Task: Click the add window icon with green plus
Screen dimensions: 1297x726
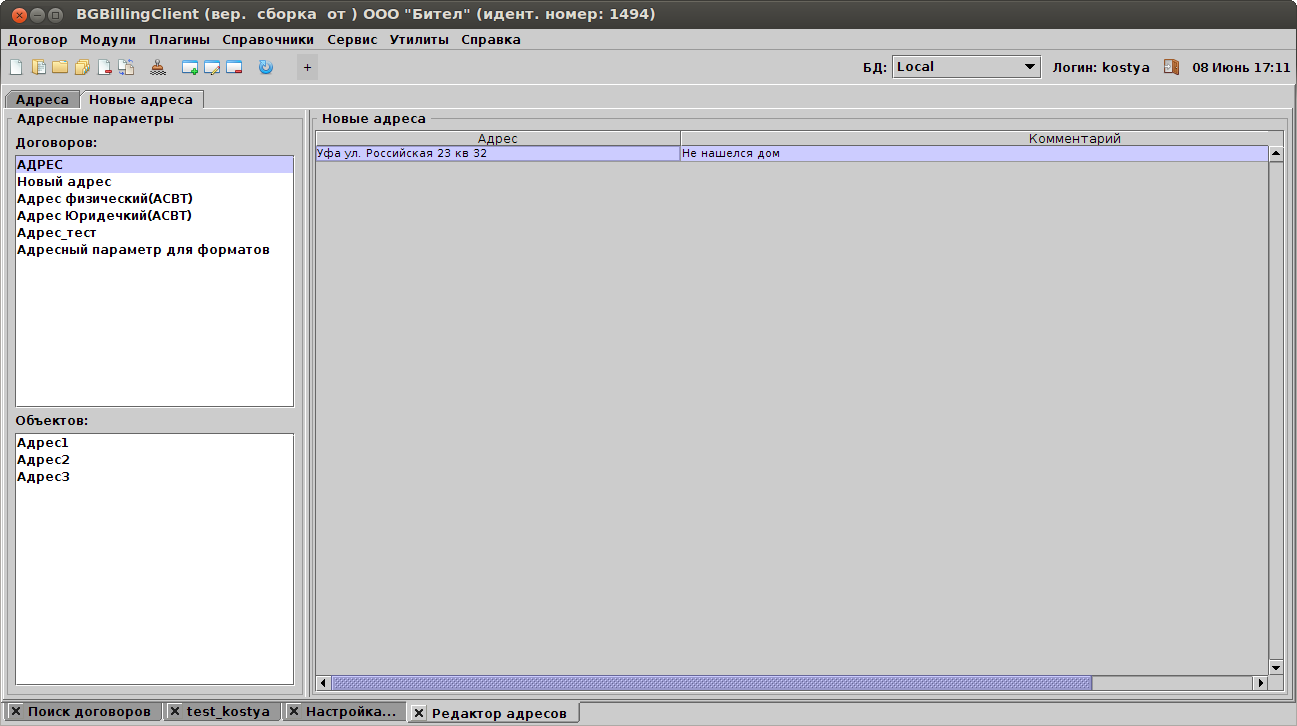Action: point(190,68)
